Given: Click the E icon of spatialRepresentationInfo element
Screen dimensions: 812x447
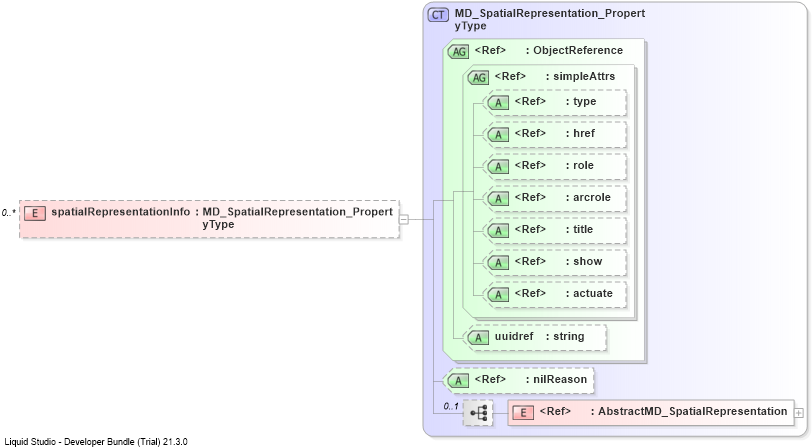Looking at the screenshot, I should pyautogui.click(x=35, y=213).
